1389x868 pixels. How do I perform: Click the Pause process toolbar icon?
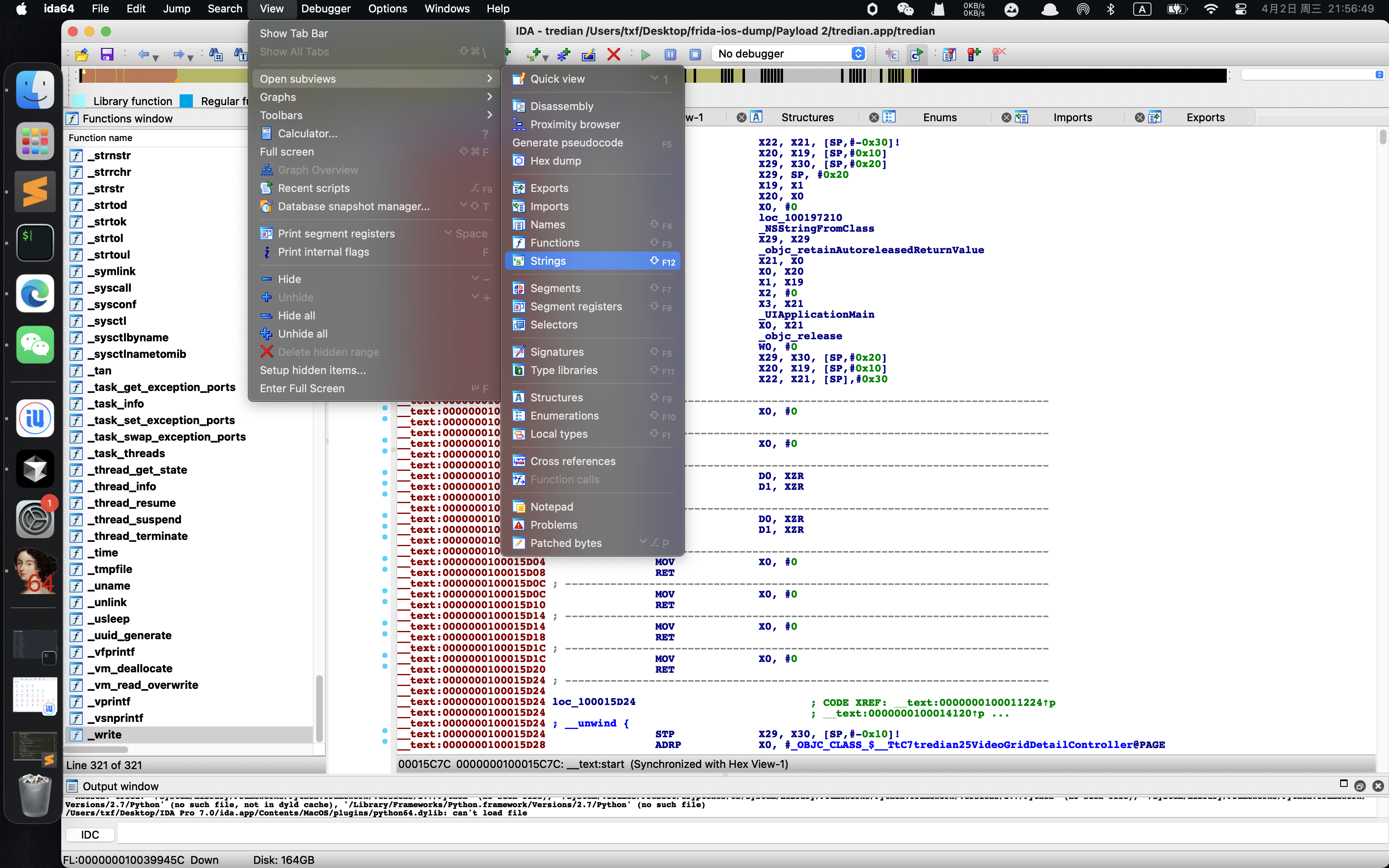[x=670, y=55]
